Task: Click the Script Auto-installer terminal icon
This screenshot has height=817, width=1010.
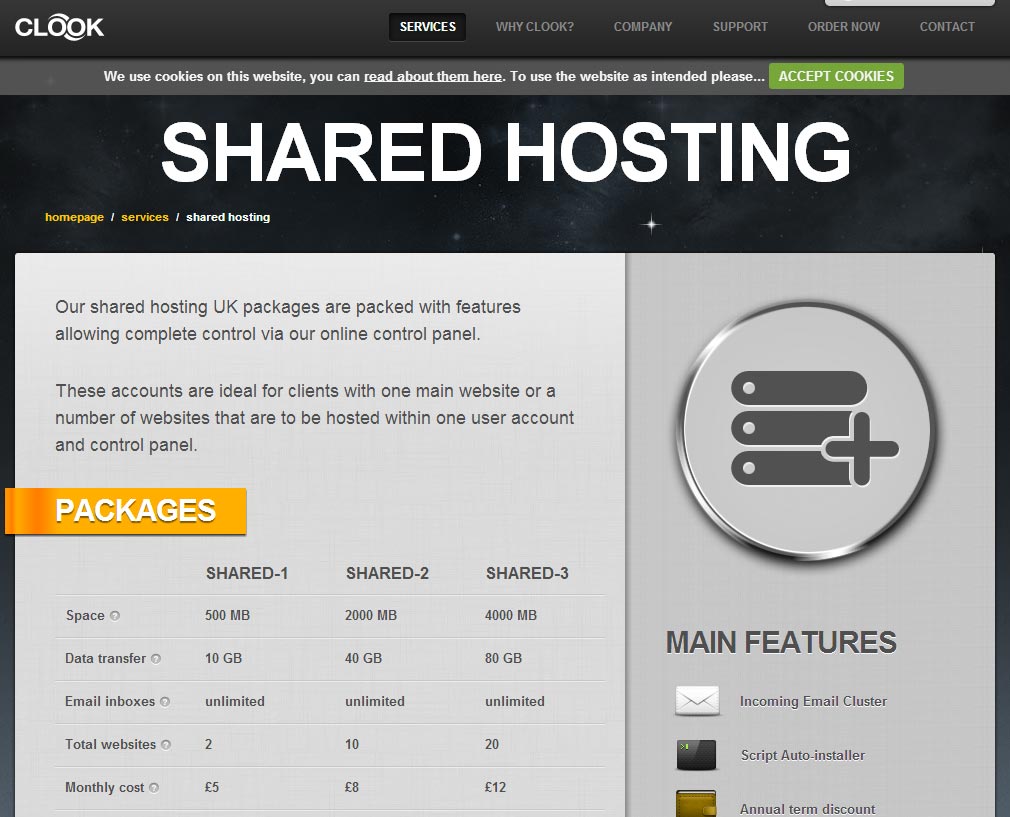Action: 696,755
